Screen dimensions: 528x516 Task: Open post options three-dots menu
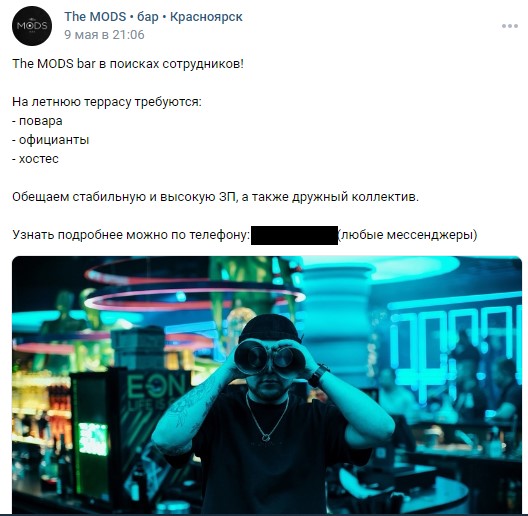509,26
